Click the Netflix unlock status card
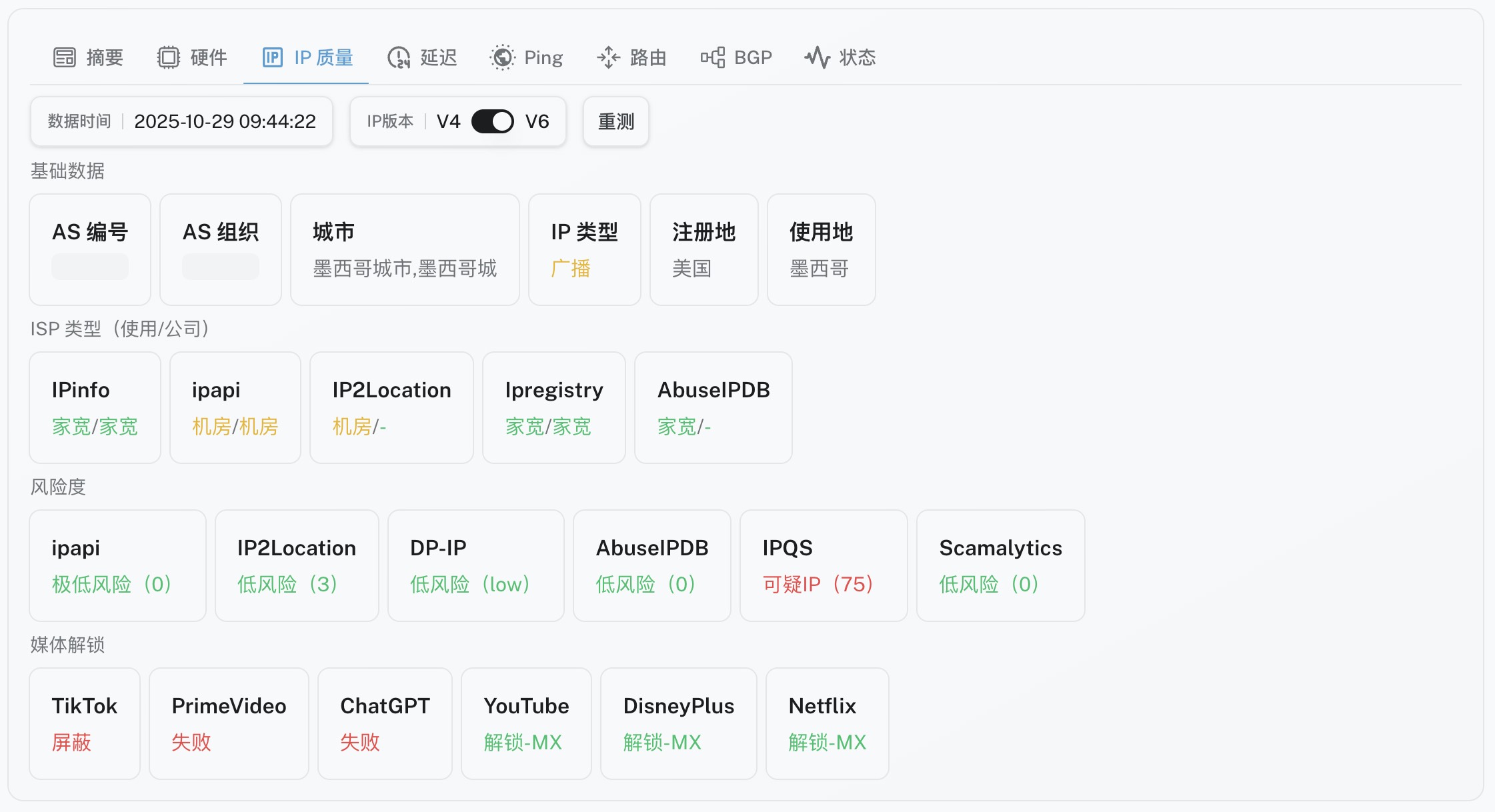This screenshot has height=812, width=1495. click(827, 723)
